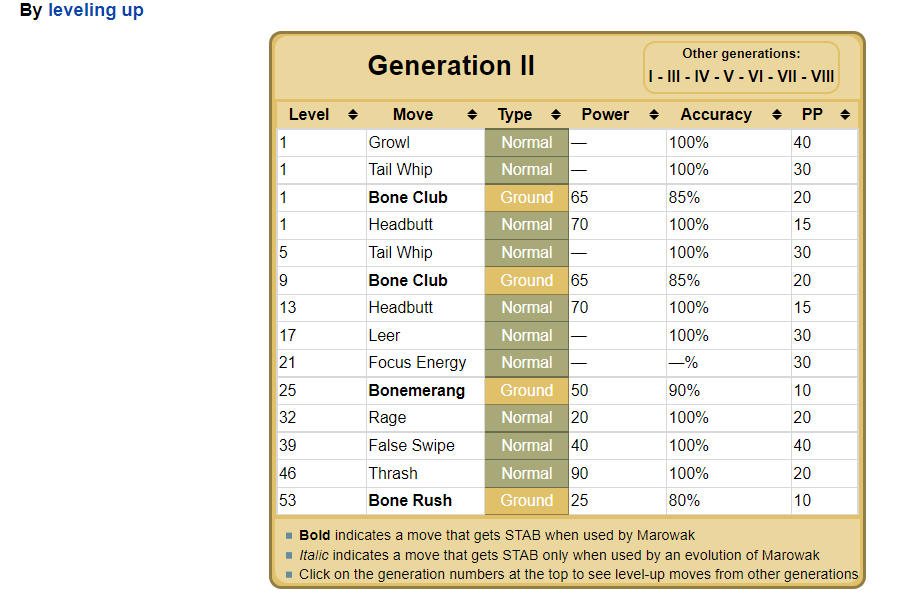
Task: Select power value 50 for Bonemerang
Action: [579, 390]
